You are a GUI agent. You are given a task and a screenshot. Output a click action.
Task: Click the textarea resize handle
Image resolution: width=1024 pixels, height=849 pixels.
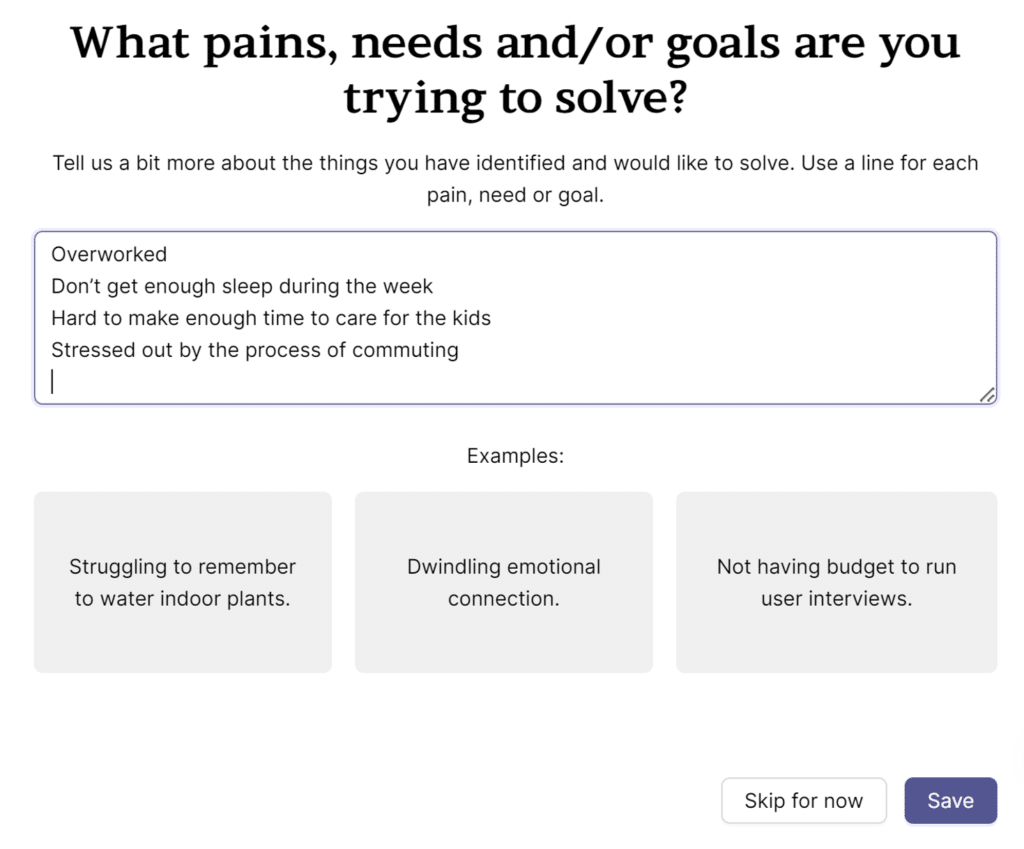click(x=986, y=395)
